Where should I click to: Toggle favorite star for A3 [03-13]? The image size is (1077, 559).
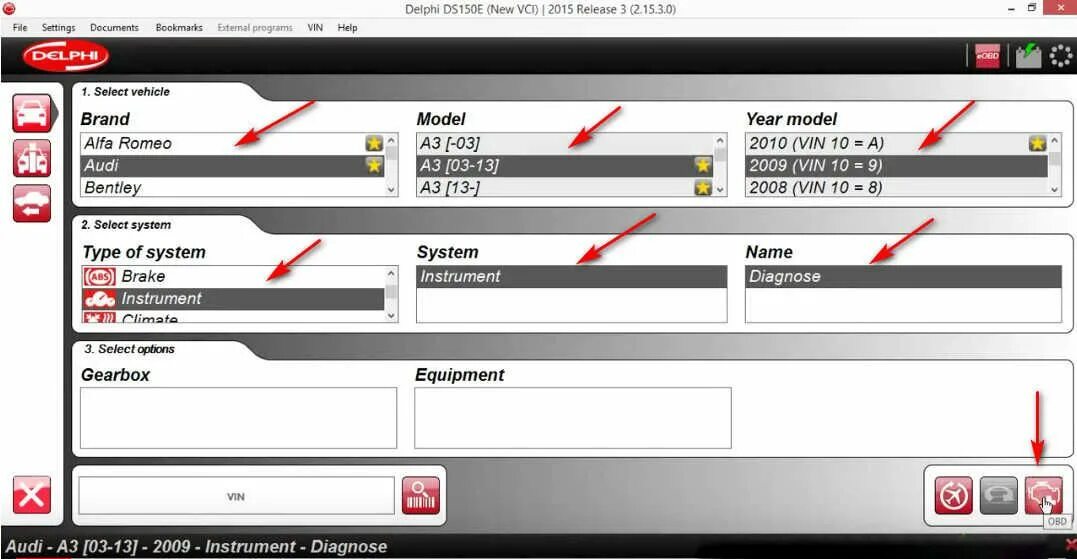[x=703, y=166]
